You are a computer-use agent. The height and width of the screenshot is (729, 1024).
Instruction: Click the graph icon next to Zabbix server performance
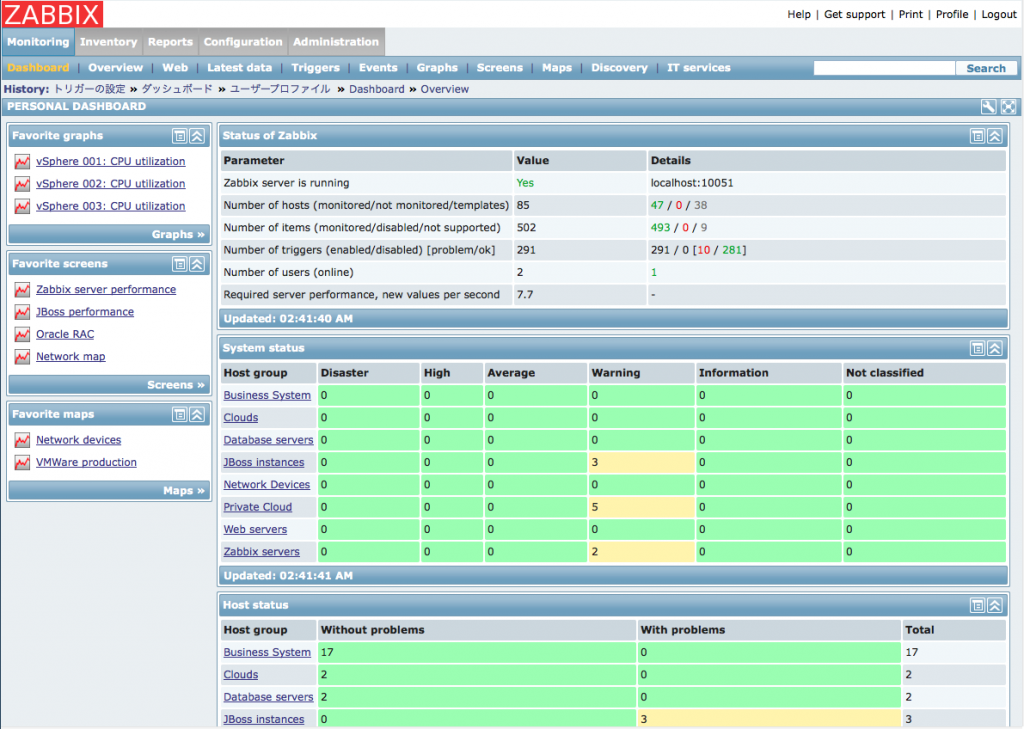(22, 289)
